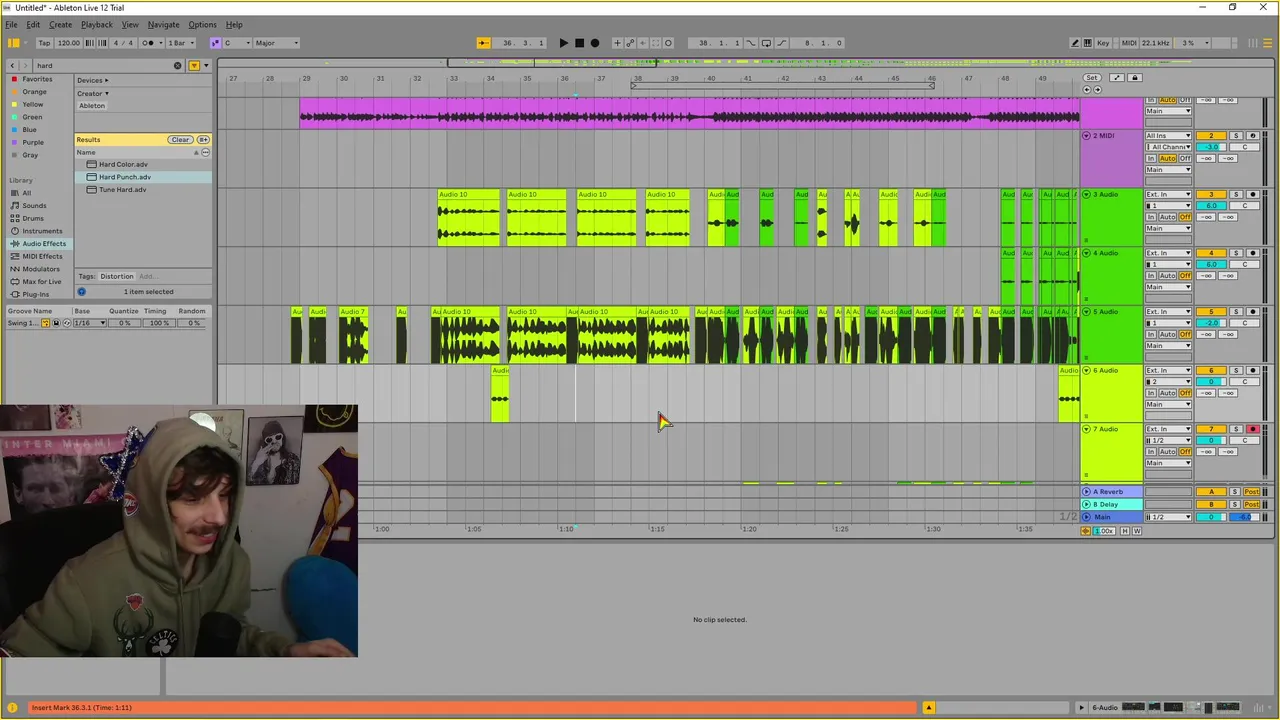
Task: Open the Create menu
Action: pos(60,25)
